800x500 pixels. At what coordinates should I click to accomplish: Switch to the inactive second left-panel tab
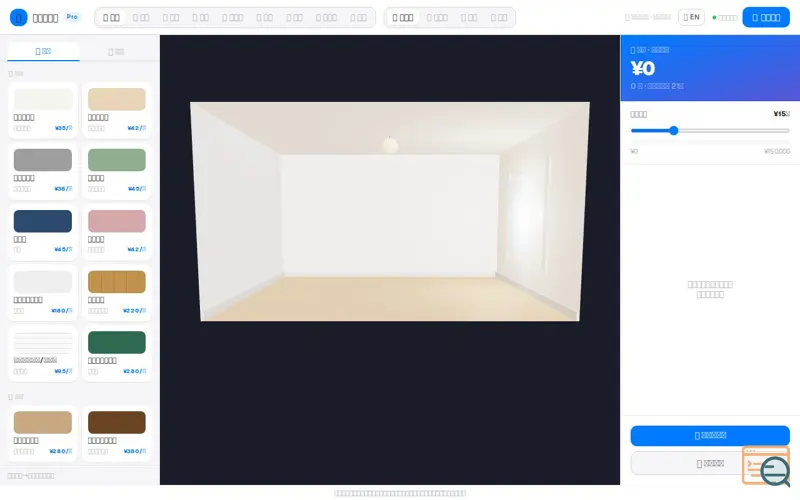(x=116, y=52)
